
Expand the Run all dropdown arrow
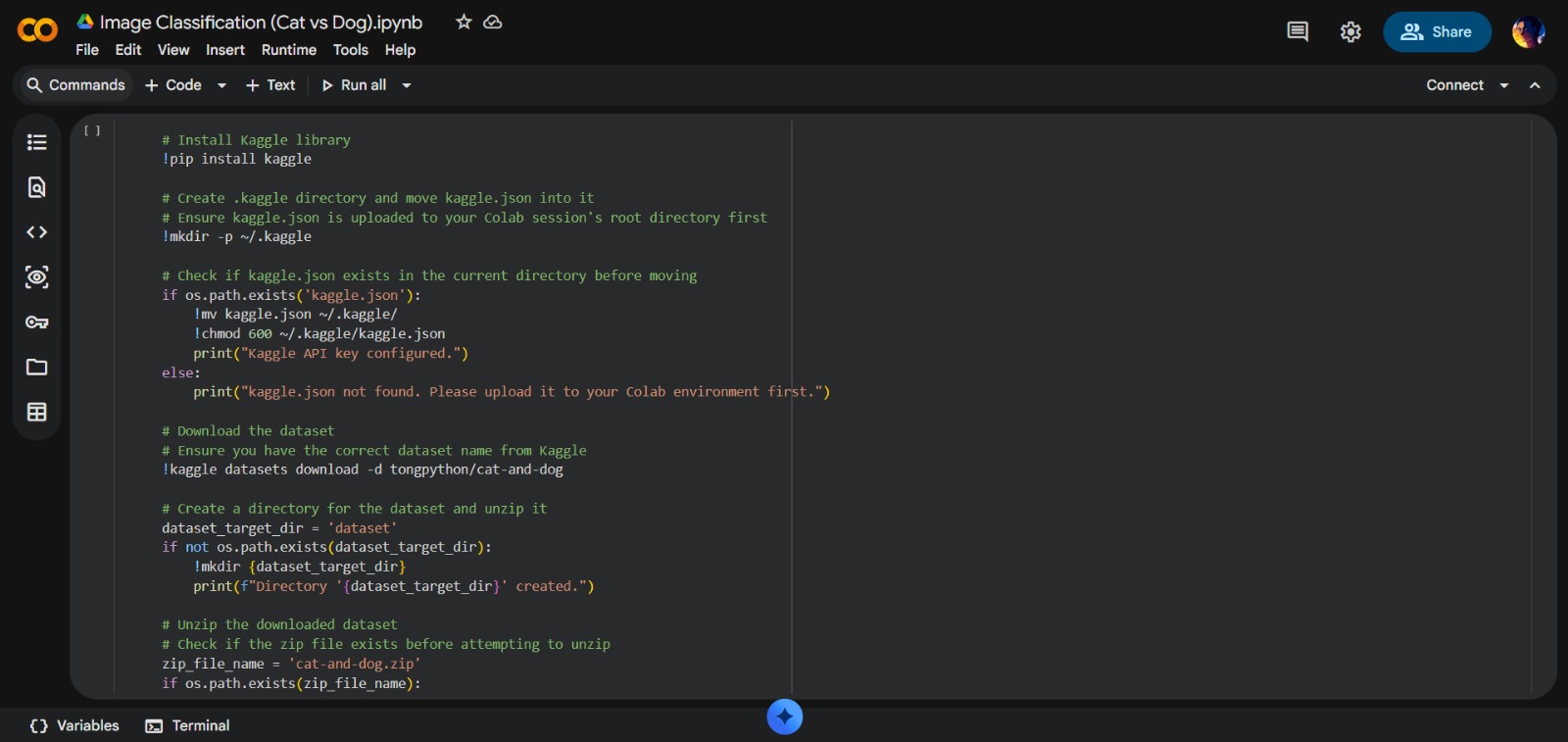point(407,85)
